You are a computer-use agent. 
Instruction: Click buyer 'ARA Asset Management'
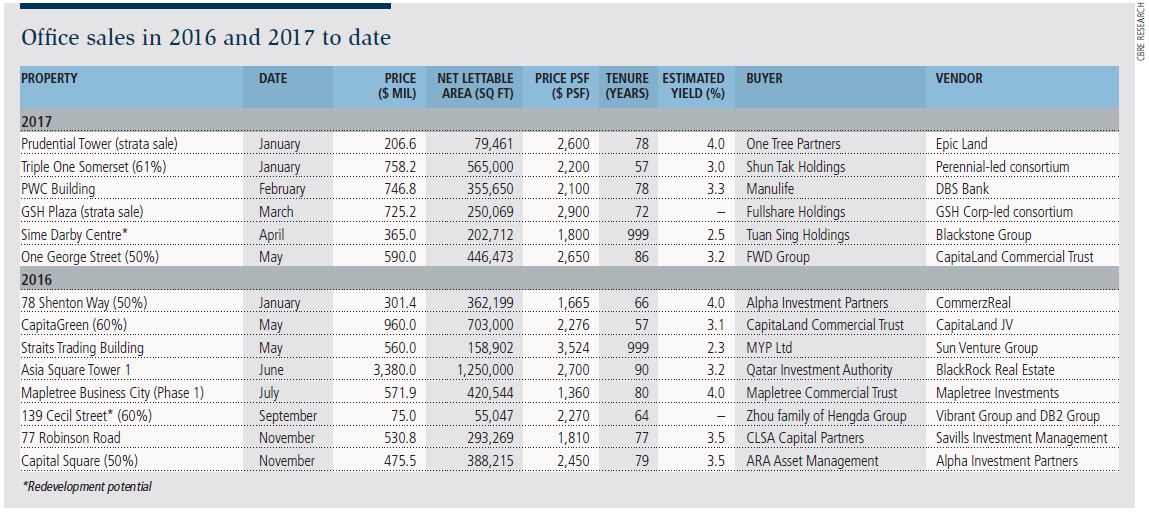tap(812, 461)
